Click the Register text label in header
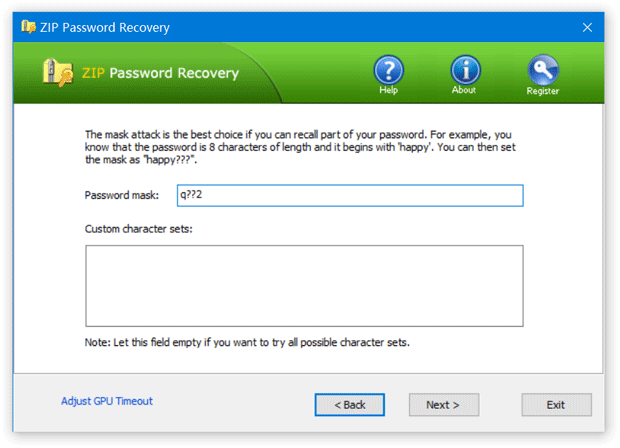The image size is (620, 448). coord(543,91)
